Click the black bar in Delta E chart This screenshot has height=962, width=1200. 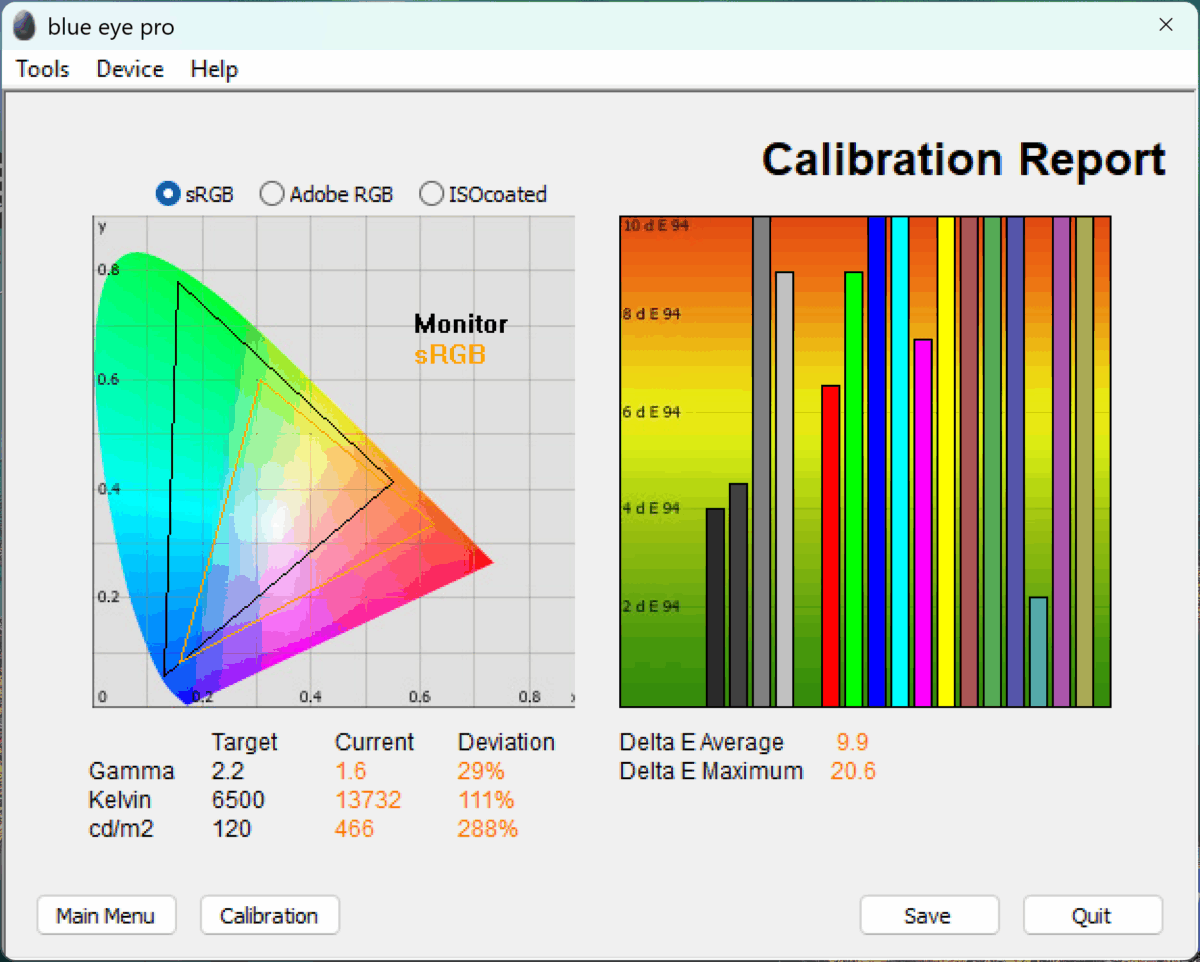715,607
